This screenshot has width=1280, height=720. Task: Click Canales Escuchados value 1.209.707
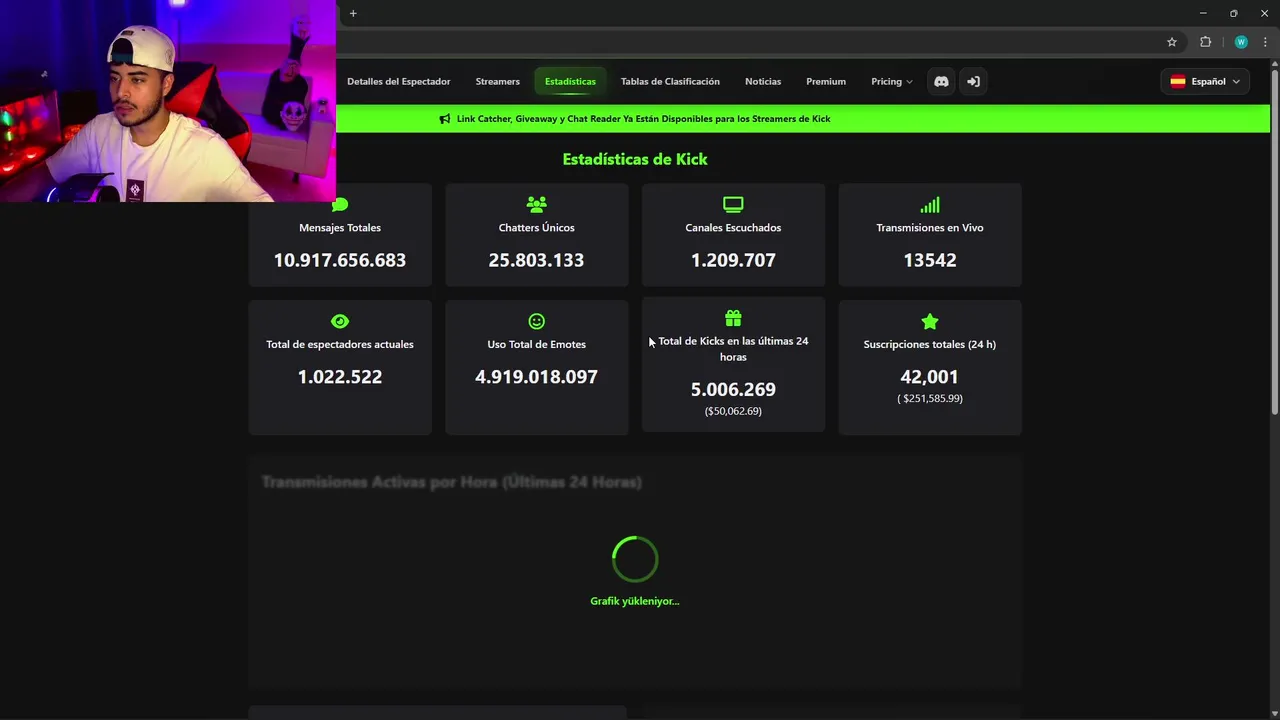733,260
